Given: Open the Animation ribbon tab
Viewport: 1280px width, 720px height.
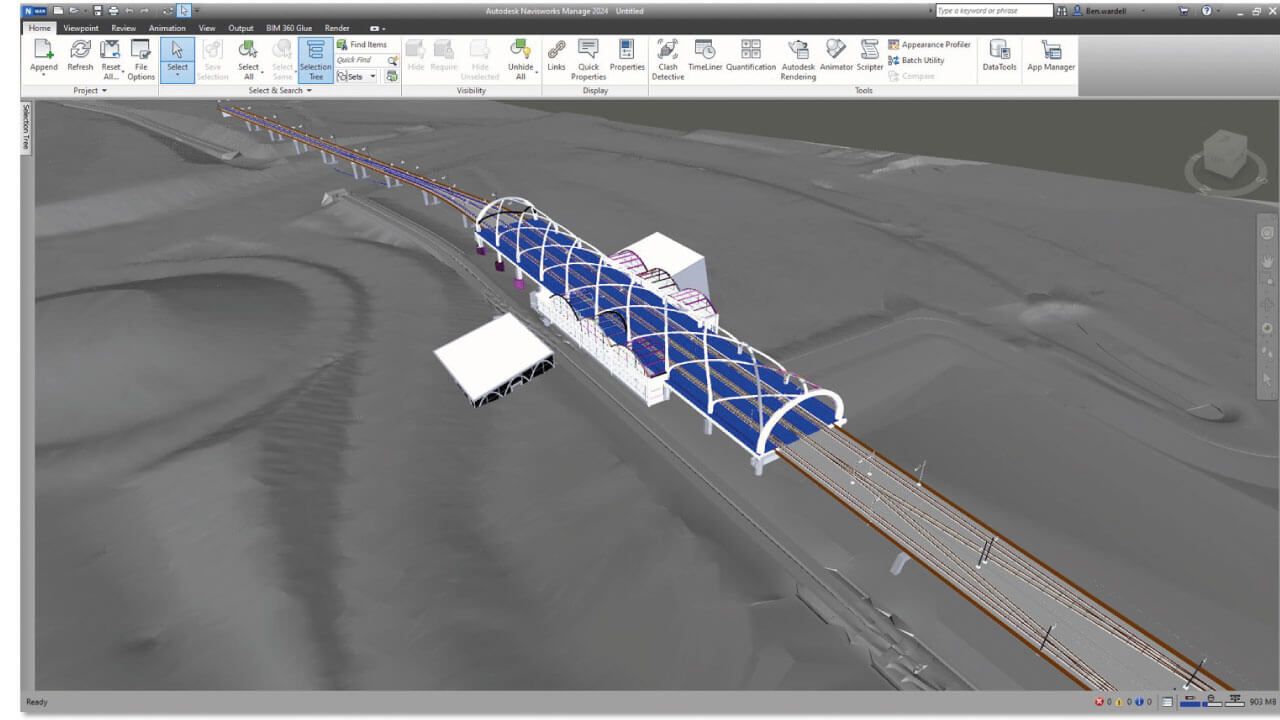Looking at the screenshot, I should click(x=167, y=28).
